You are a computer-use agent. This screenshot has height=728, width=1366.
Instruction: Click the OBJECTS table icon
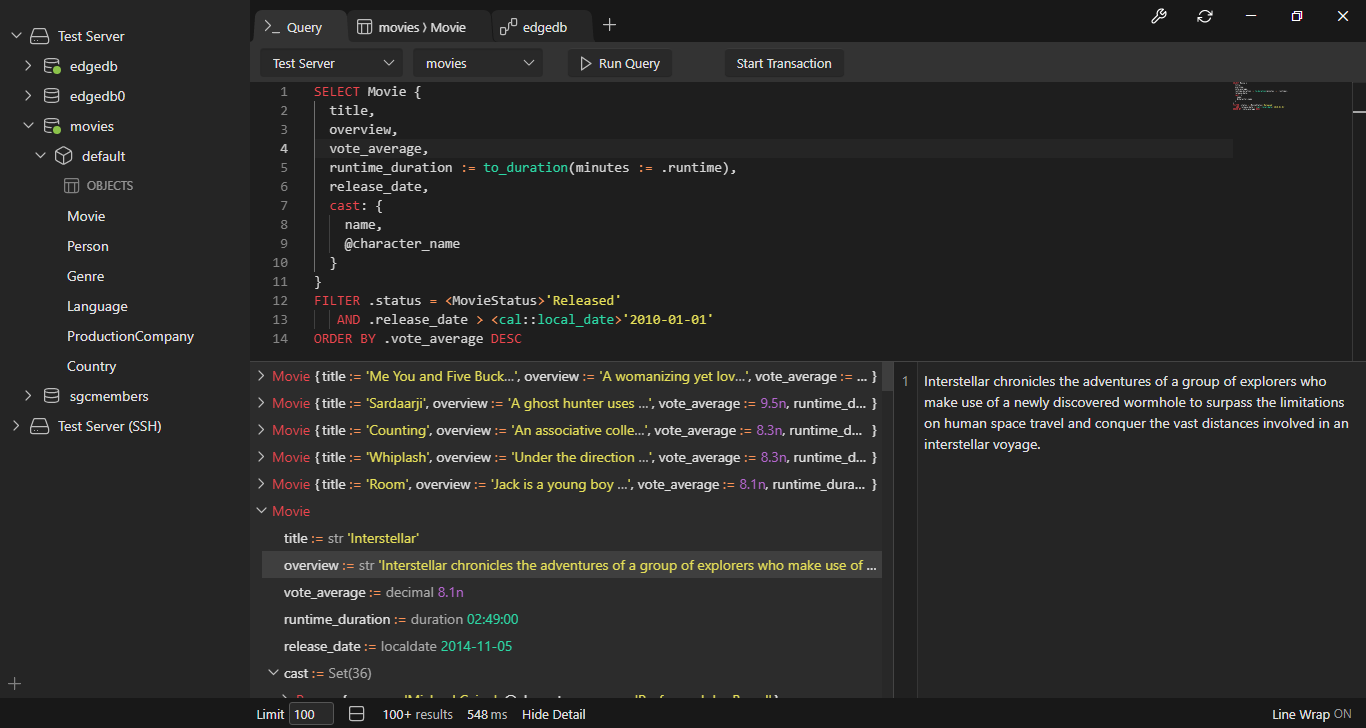pos(71,186)
